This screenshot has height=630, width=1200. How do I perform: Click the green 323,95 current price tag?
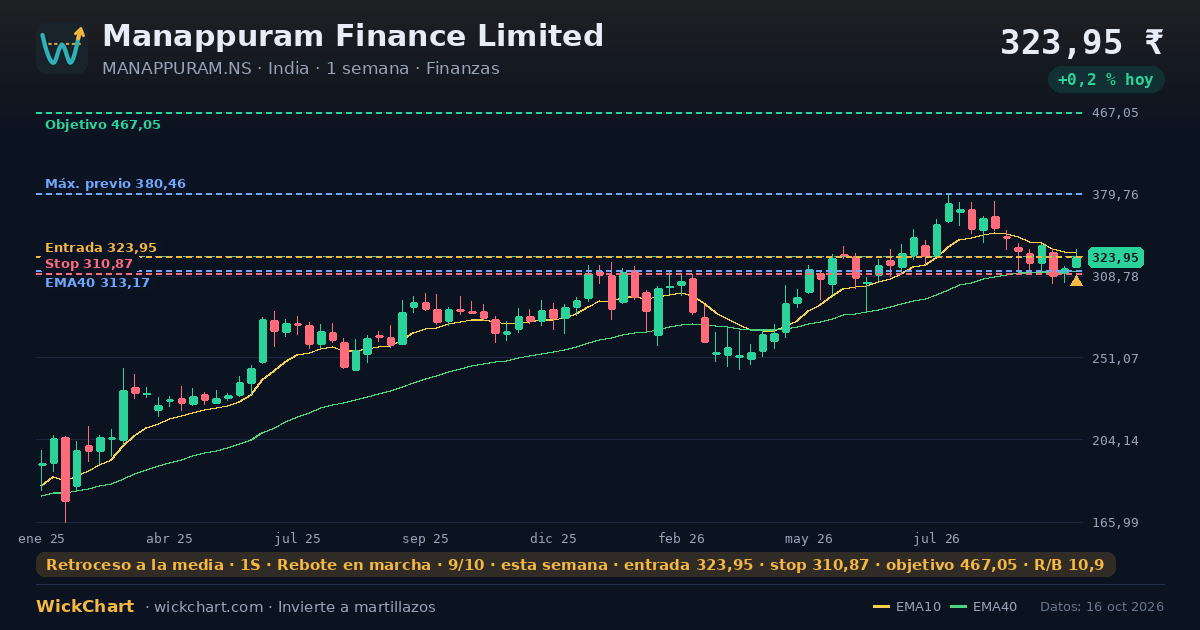[1115, 258]
